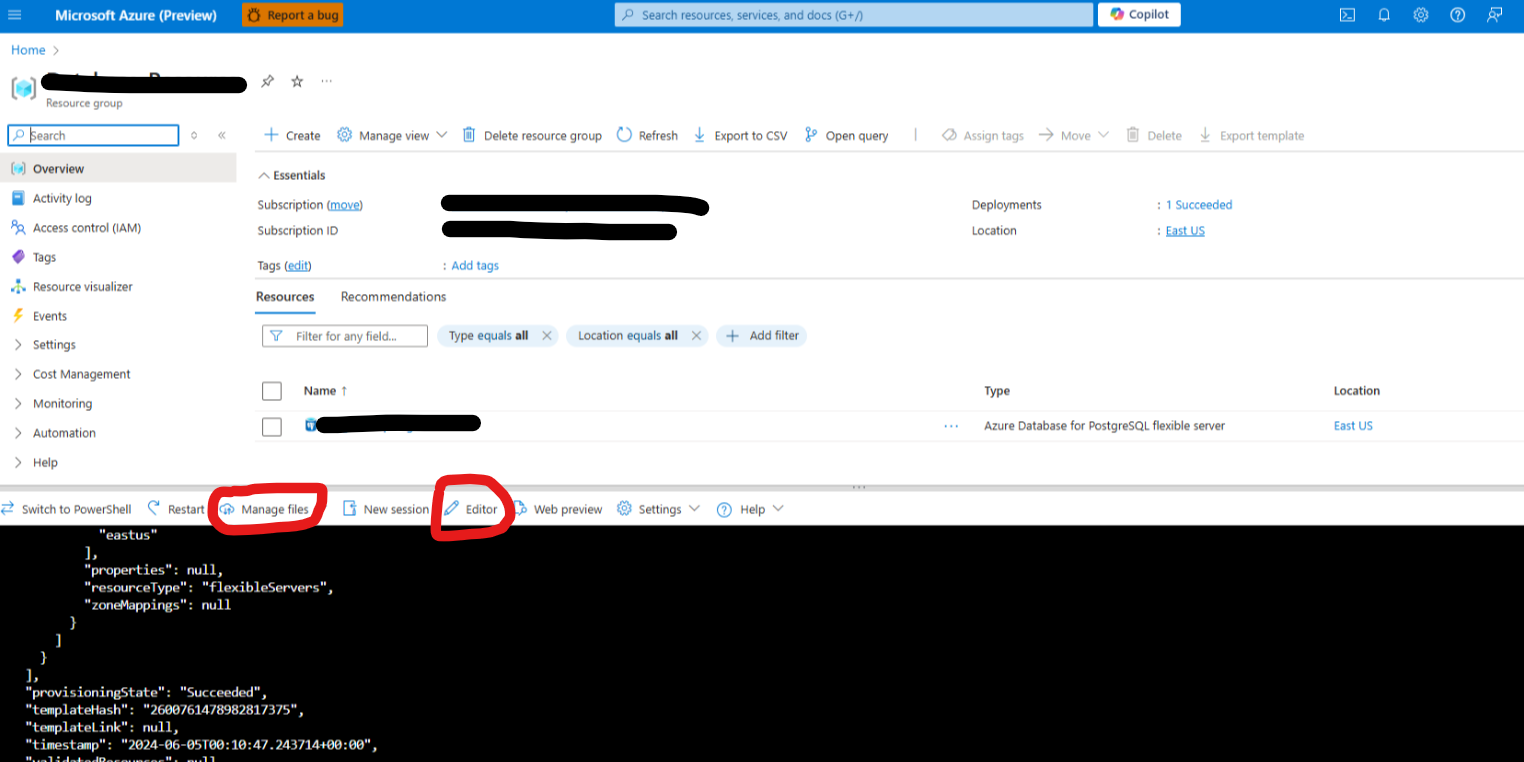Image resolution: width=1524 pixels, height=762 pixels.
Task: Open feedback icon in top bar
Action: [x=1494, y=15]
